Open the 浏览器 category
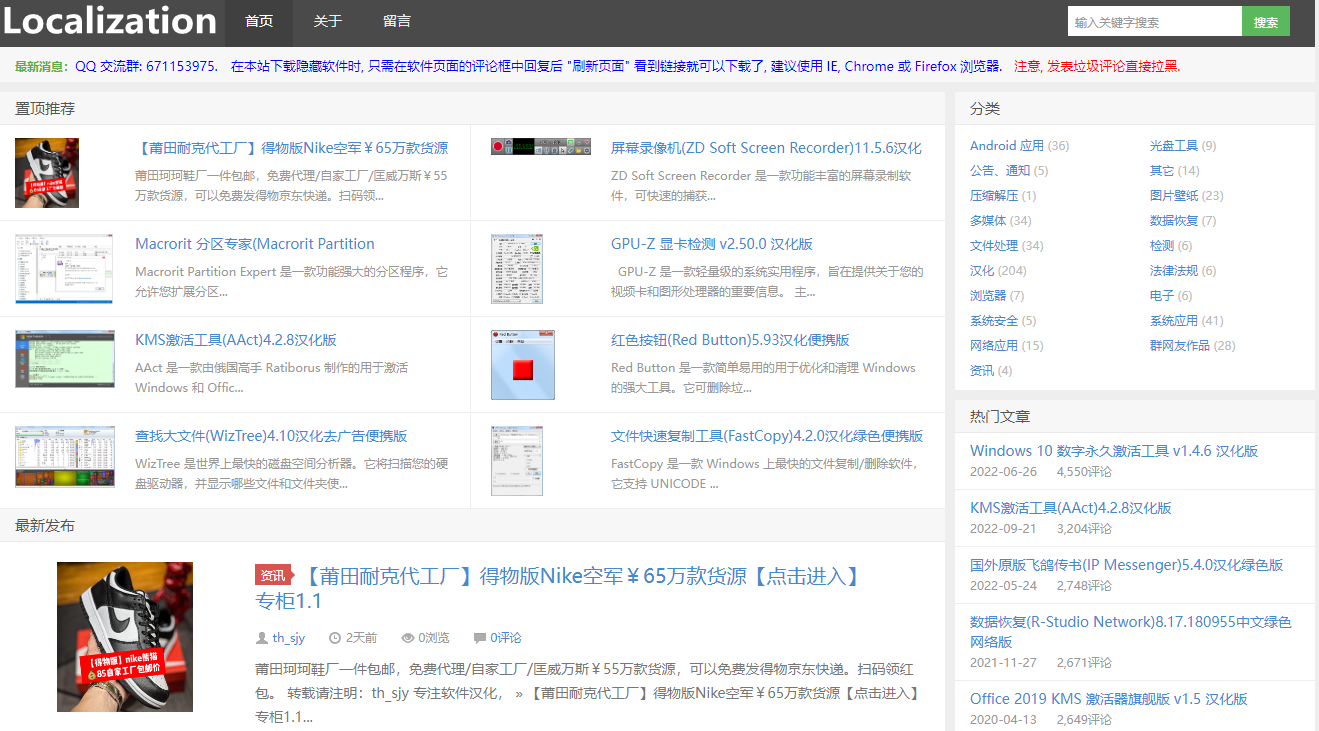Screen dimensions: 1319x731 click(x=988, y=296)
